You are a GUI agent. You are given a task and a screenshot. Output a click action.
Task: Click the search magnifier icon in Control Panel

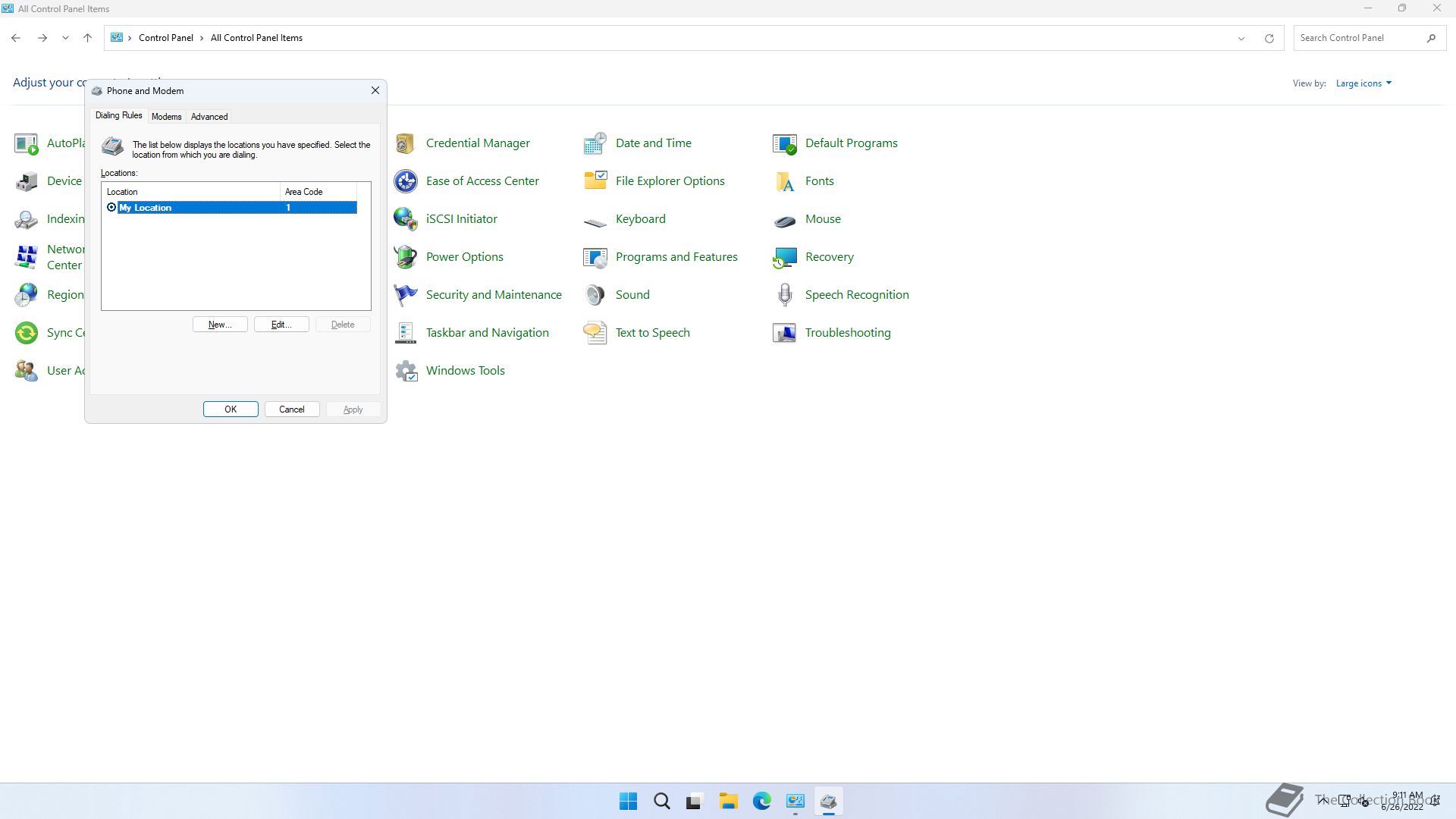tap(1431, 38)
